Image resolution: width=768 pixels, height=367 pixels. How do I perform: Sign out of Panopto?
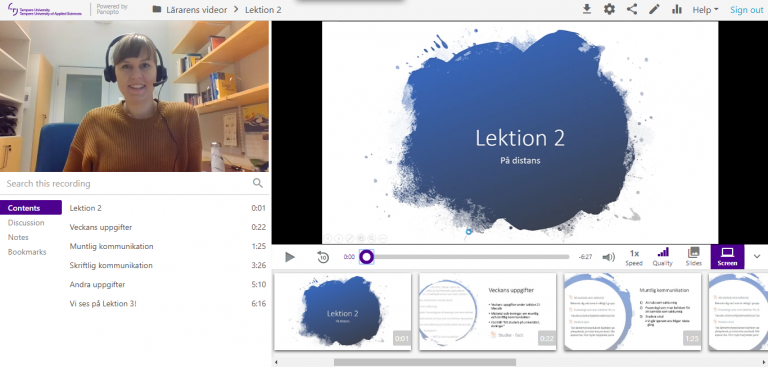coord(746,10)
